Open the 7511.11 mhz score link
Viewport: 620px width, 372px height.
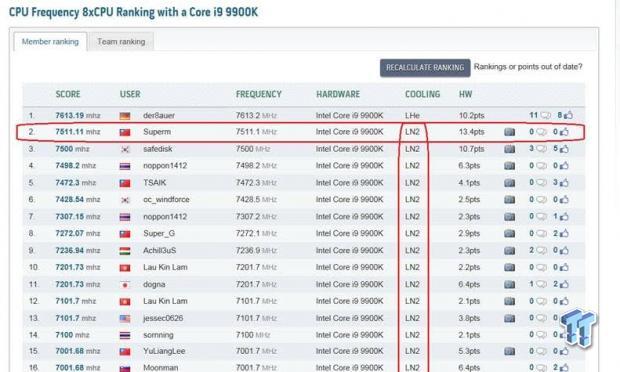click(x=78, y=132)
